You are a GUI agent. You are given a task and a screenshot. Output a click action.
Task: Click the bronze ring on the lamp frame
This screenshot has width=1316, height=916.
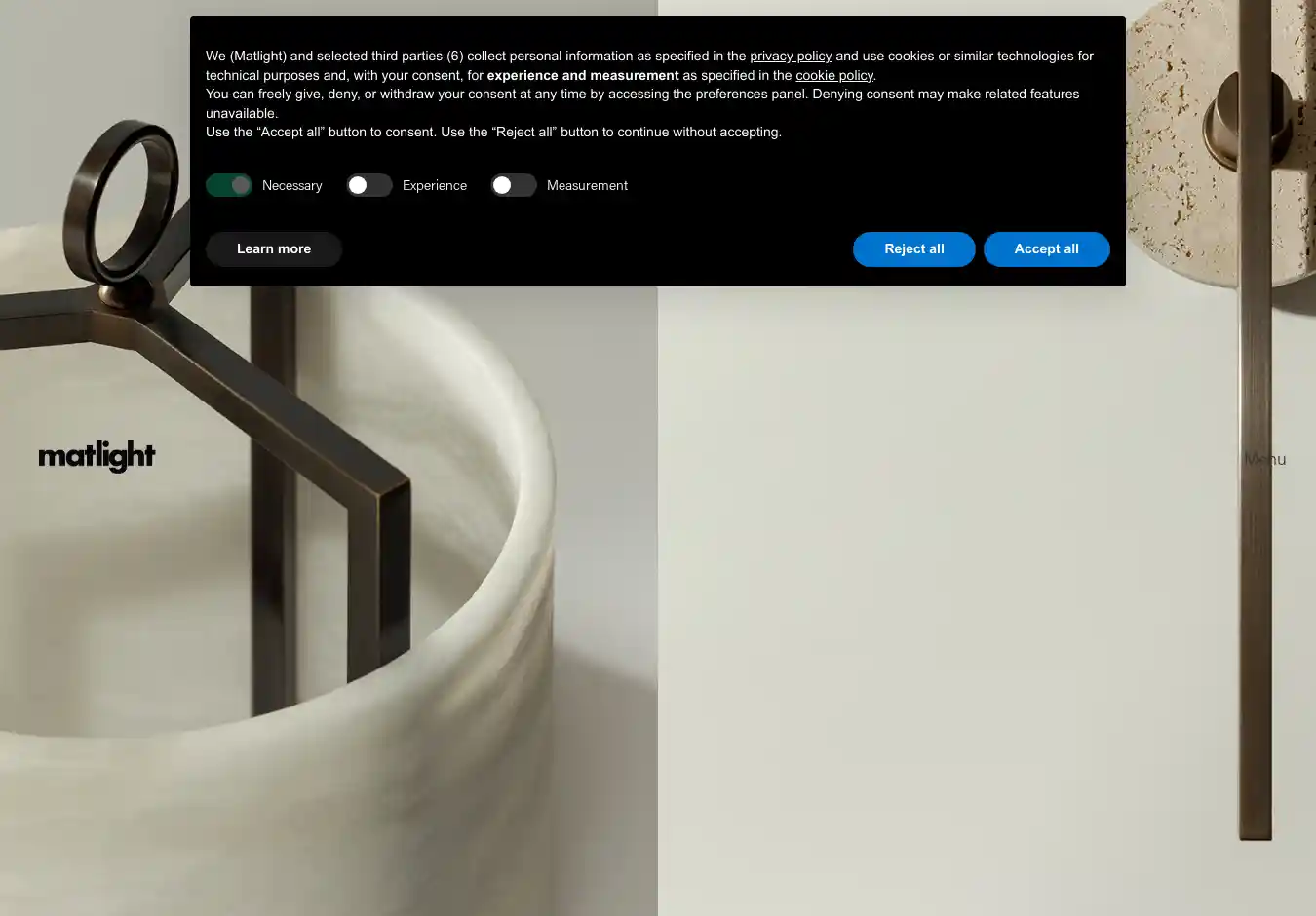[x=122, y=200]
